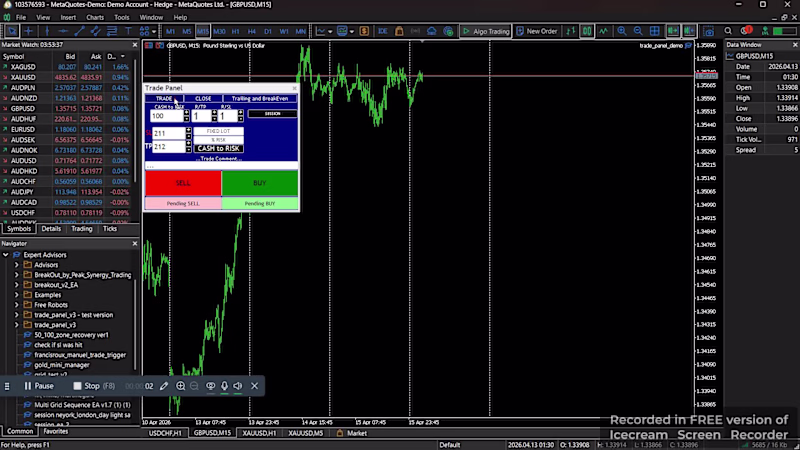800x450 pixels.
Task: Switch chart to W1 timeframe
Action: point(284,31)
